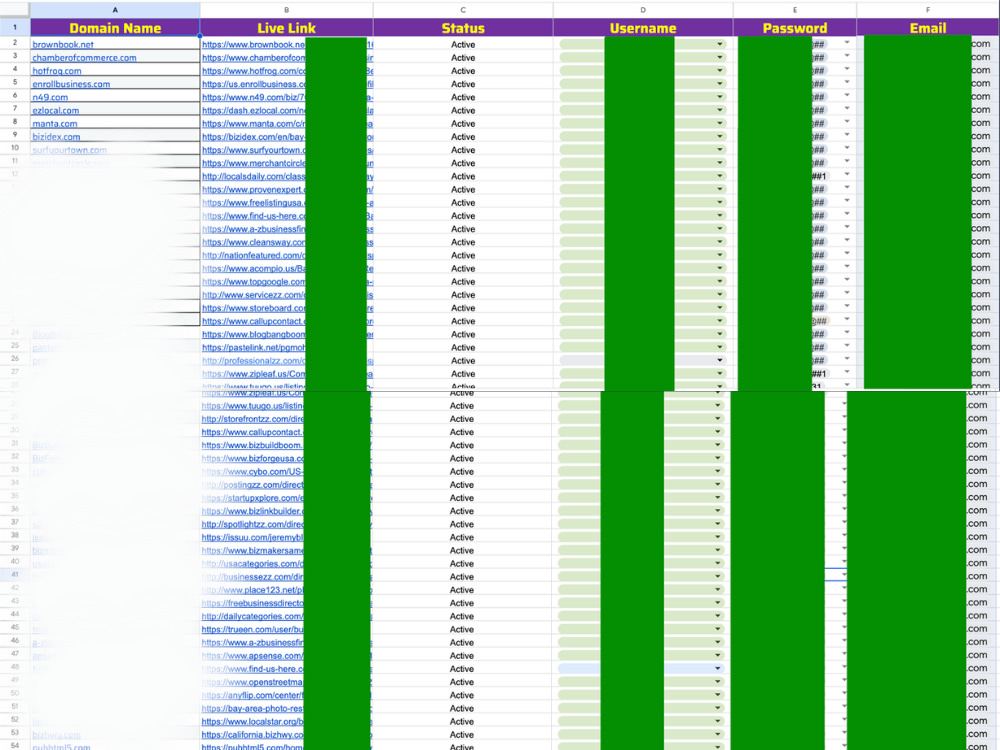Select column B header letter
Screen dimensions: 1000x750
tap(286, 10)
